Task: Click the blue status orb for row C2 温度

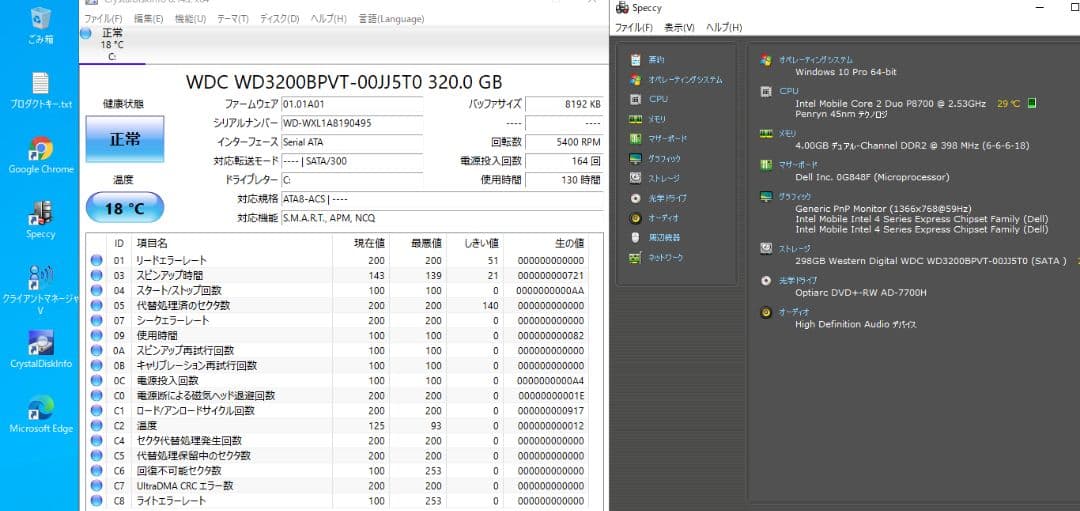Action: pos(96,426)
